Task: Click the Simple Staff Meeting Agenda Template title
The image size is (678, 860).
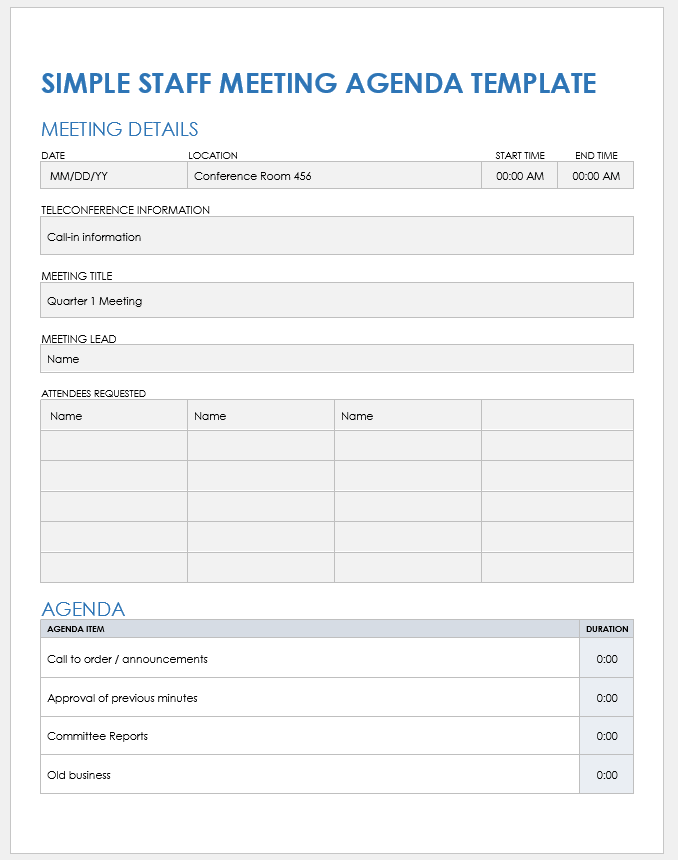Action: pos(318,84)
